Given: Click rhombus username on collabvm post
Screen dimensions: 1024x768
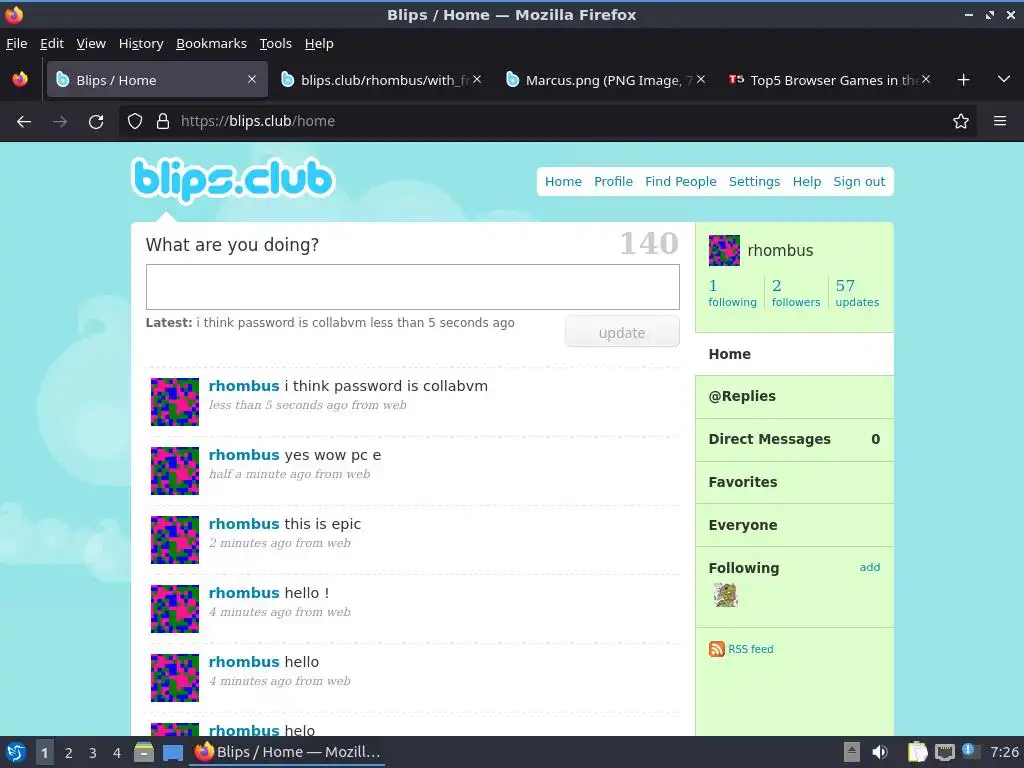Looking at the screenshot, I should pyautogui.click(x=244, y=386).
